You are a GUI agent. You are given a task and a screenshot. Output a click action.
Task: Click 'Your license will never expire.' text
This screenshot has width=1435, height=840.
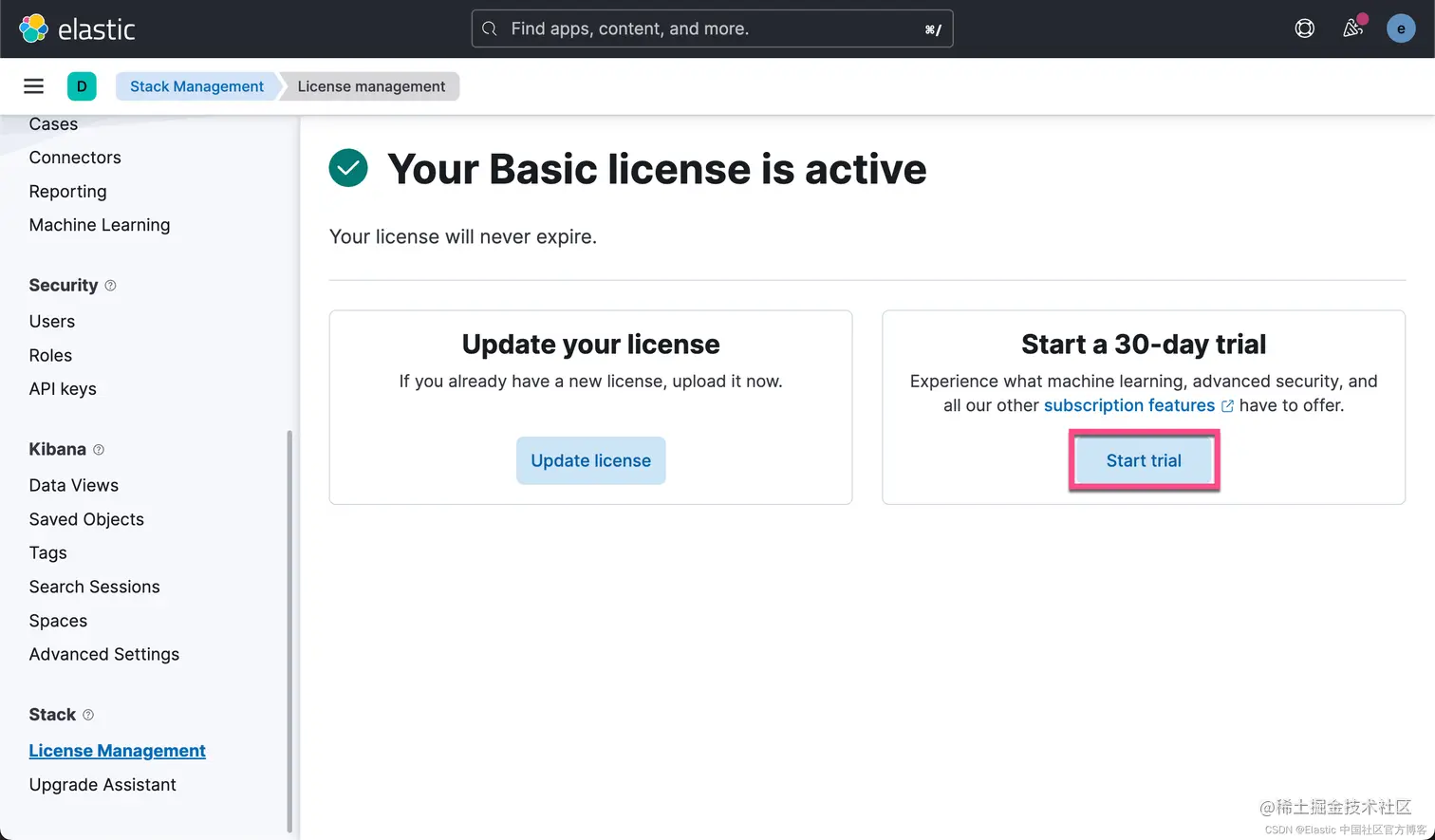(x=463, y=236)
